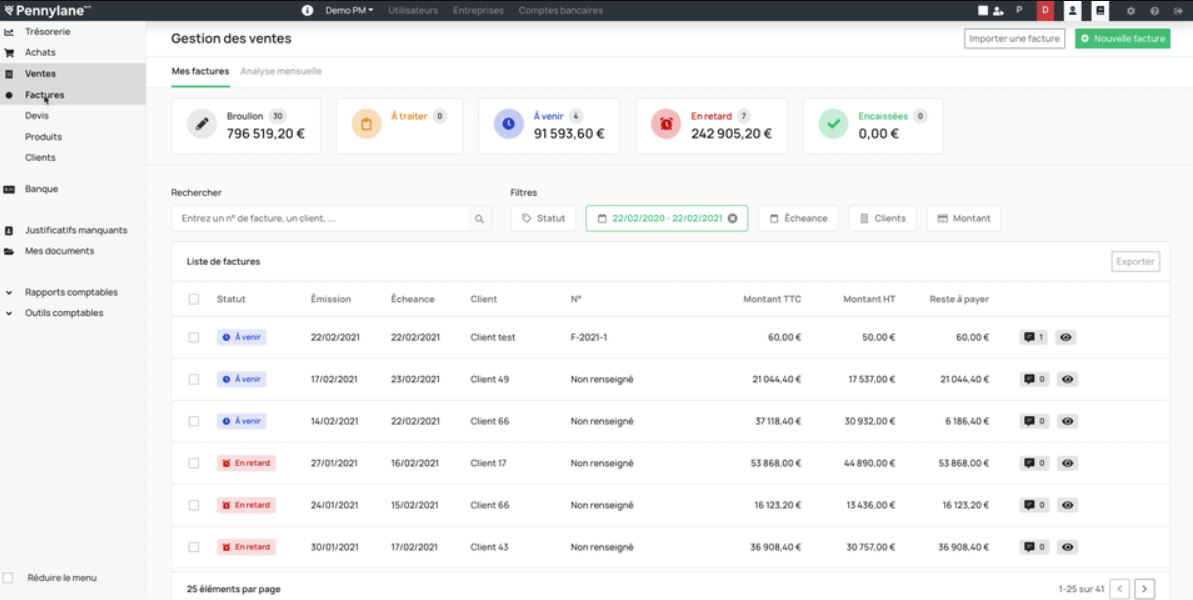The image size is (1193, 600).
Task: Click the En retard alarm icon card
Action: (665, 124)
